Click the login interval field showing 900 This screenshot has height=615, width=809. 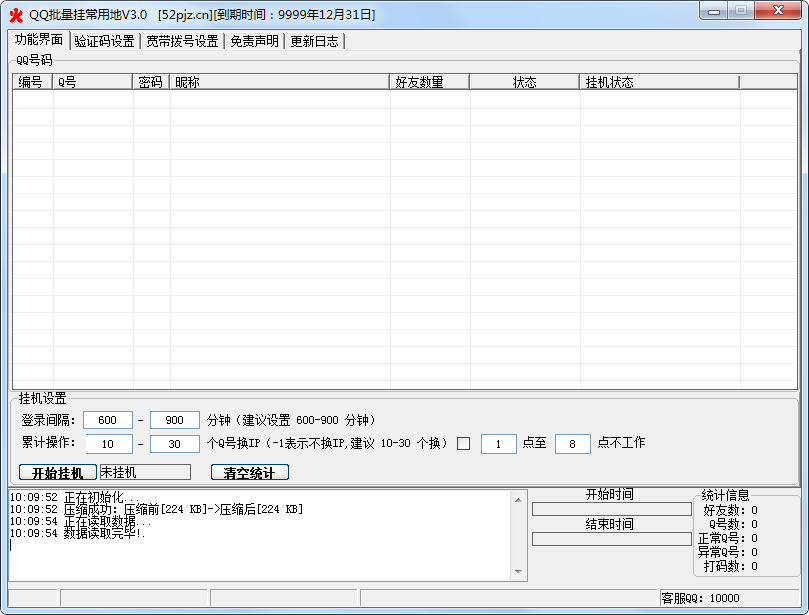pyautogui.click(x=175, y=420)
